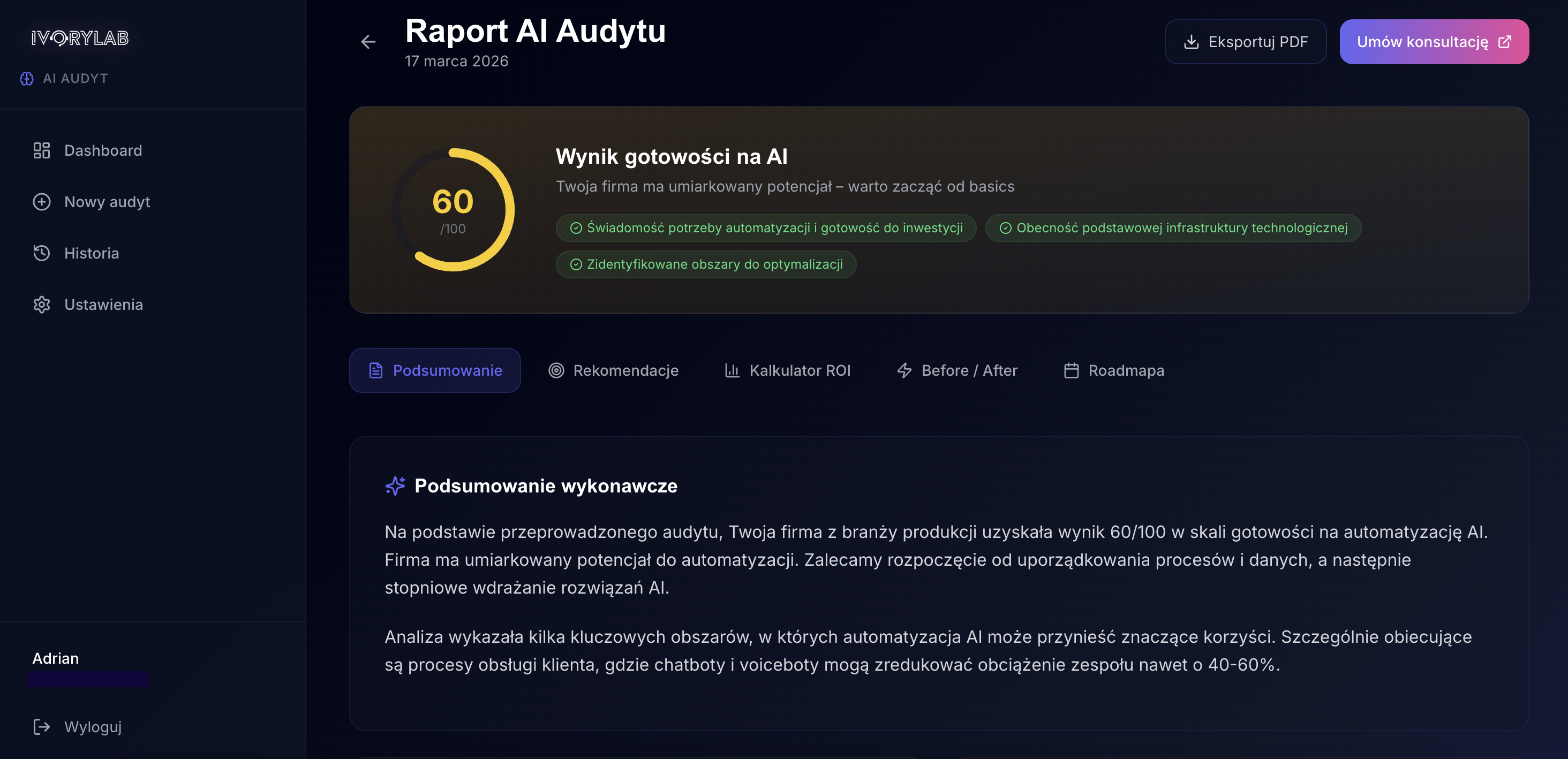Open Ustawienia via the gear icon
This screenshot has width=1568, height=759.
click(41, 304)
